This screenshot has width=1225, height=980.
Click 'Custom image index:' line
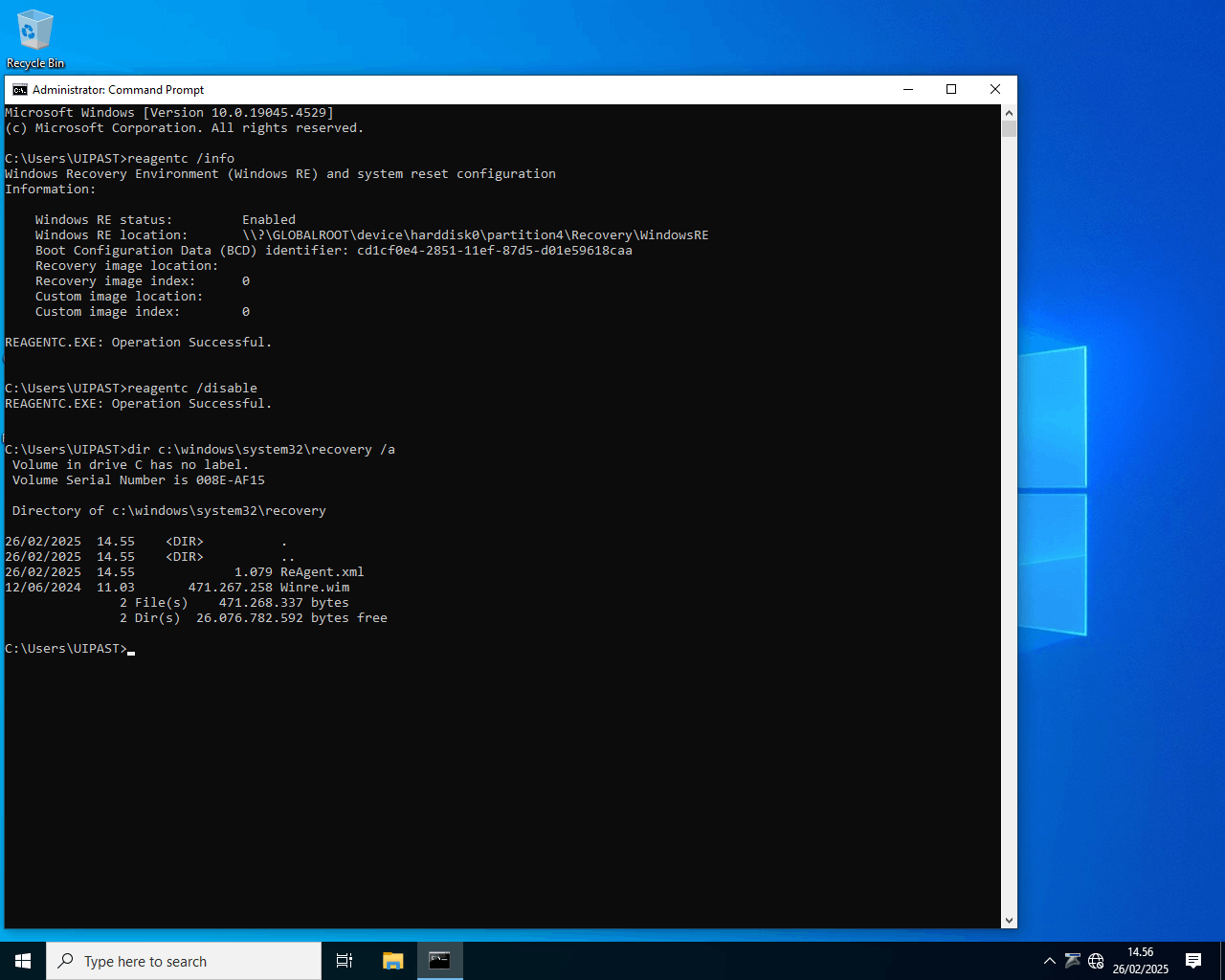(x=143, y=311)
